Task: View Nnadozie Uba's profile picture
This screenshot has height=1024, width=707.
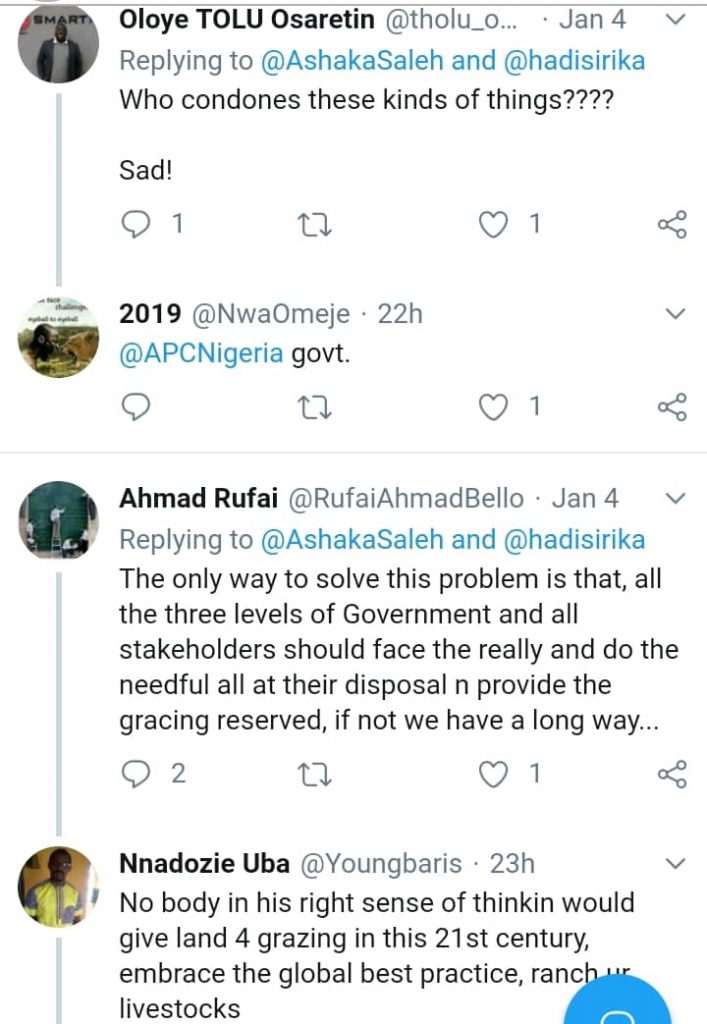Action: click(59, 887)
